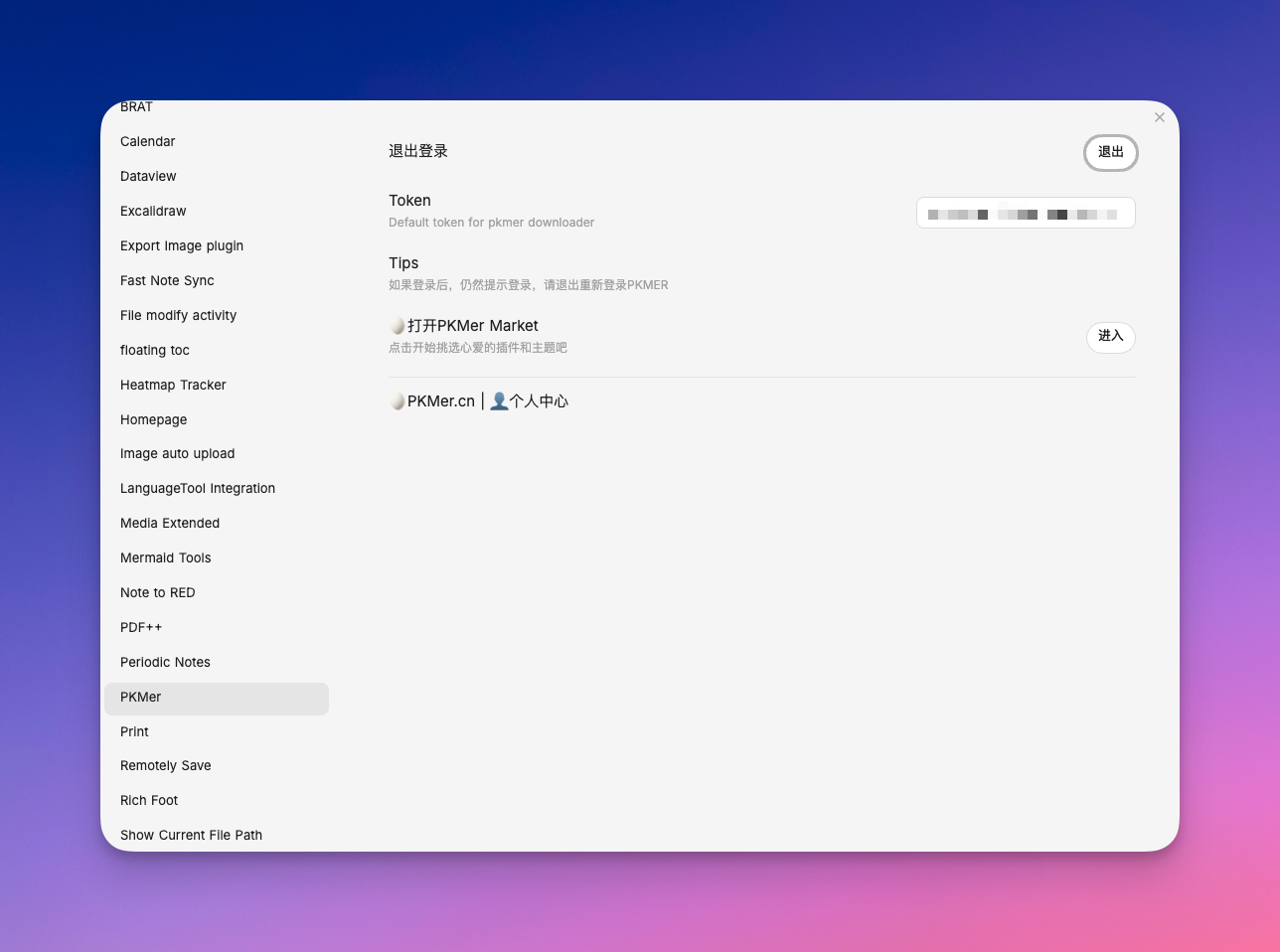Select Calendar in the plugin sidebar

coord(148,142)
